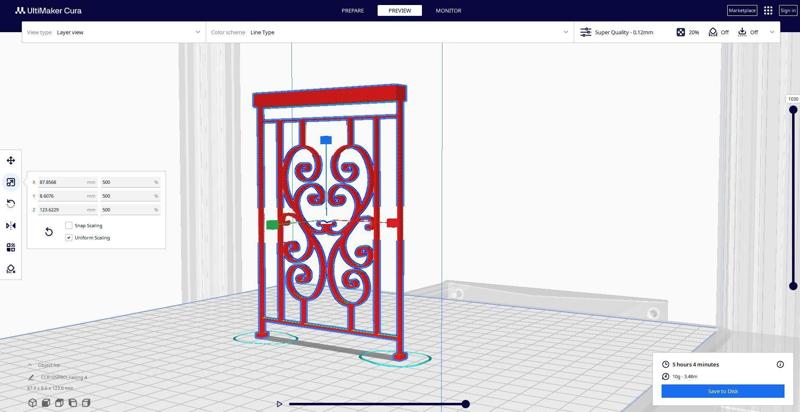The image size is (800, 412).
Task: Open the Per Model Settings tool
Action: [x=11, y=247]
